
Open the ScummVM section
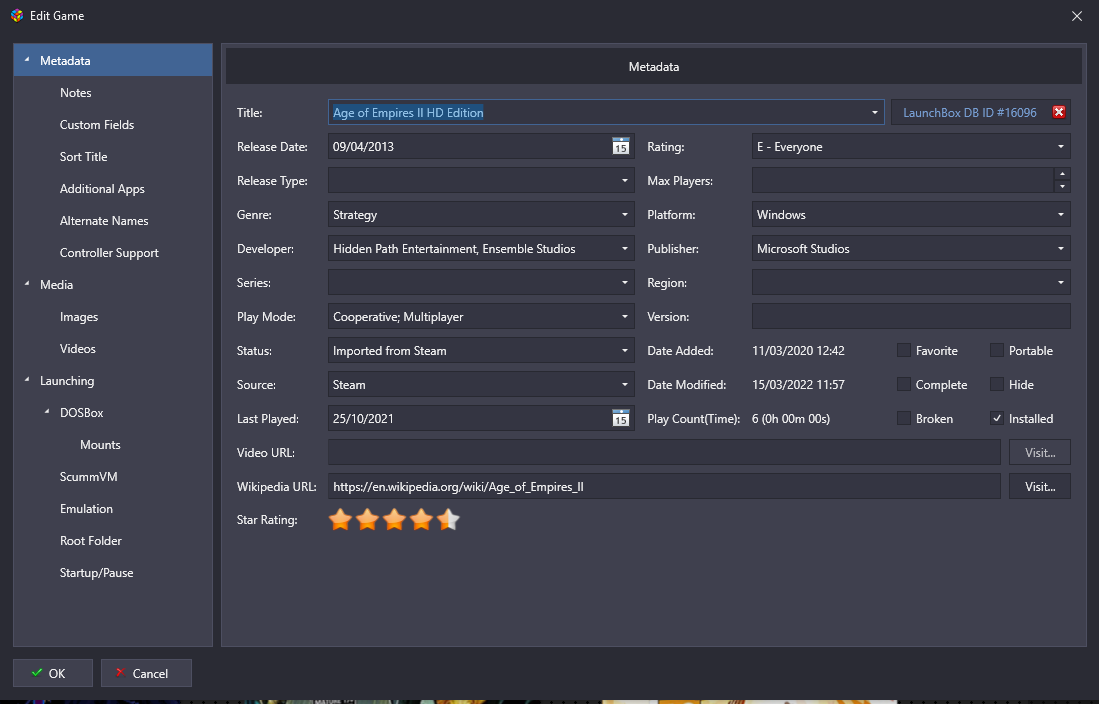coord(89,477)
